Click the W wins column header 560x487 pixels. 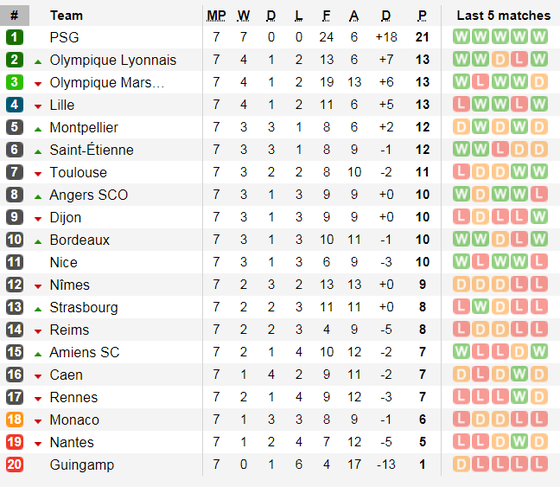tap(244, 16)
